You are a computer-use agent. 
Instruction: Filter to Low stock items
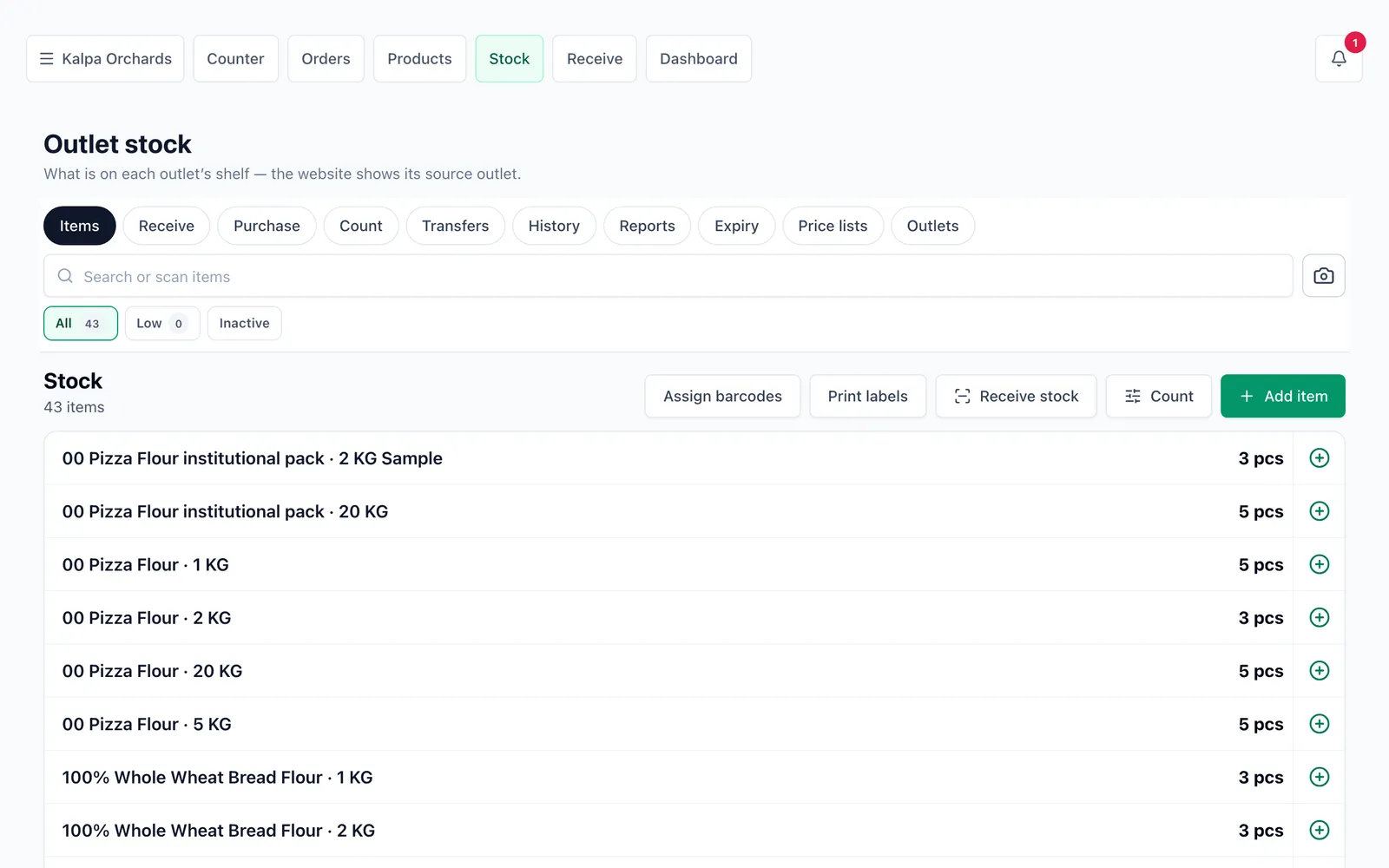[x=162, y=324]
